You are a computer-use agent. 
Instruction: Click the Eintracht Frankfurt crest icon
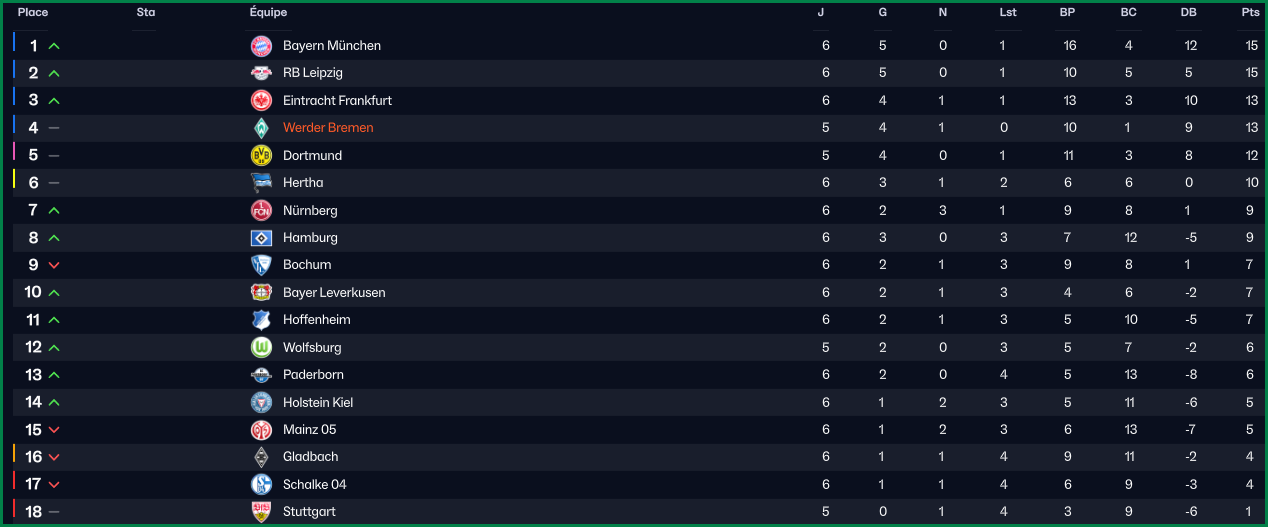[x=261, y=101]
